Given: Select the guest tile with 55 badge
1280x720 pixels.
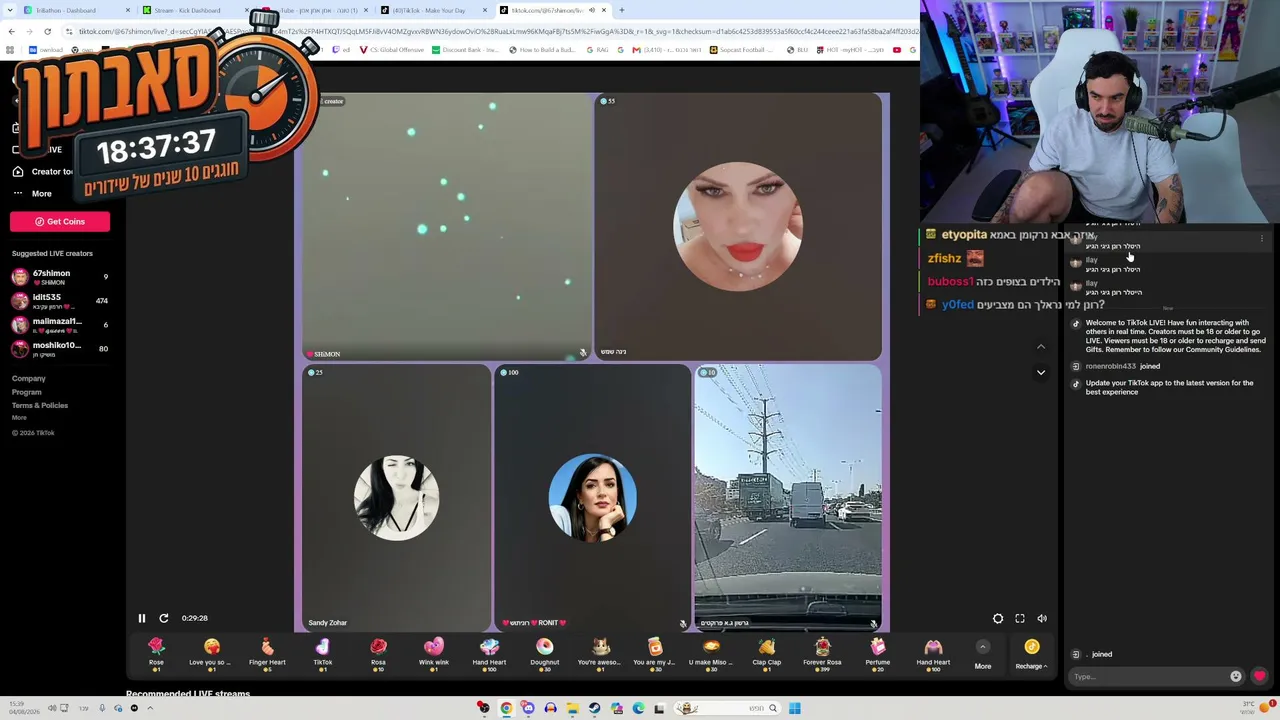Looking at the screenshot, I should (x=738, y=226).
